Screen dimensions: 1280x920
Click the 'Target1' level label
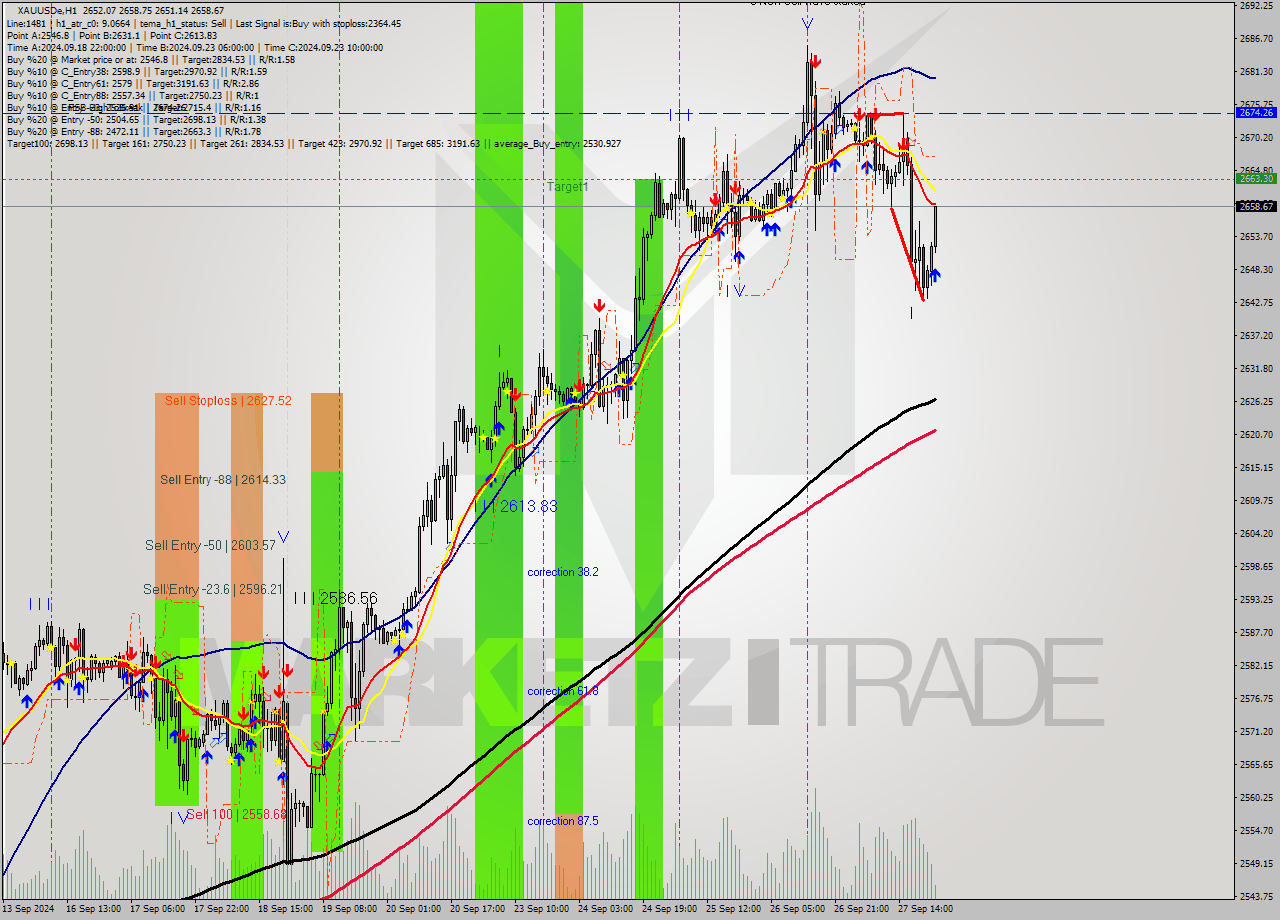tap(567, 187)
